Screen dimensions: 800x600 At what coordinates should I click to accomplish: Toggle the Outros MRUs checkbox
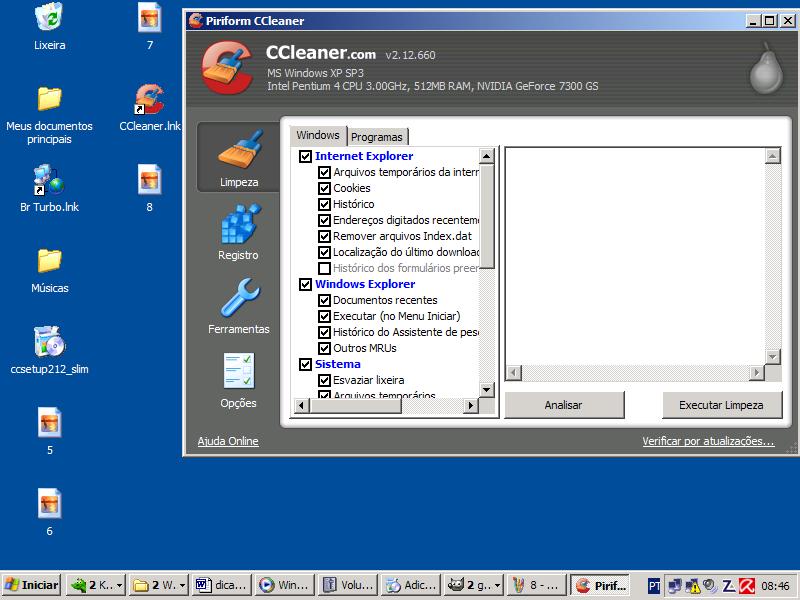click(x=324, y=348)
